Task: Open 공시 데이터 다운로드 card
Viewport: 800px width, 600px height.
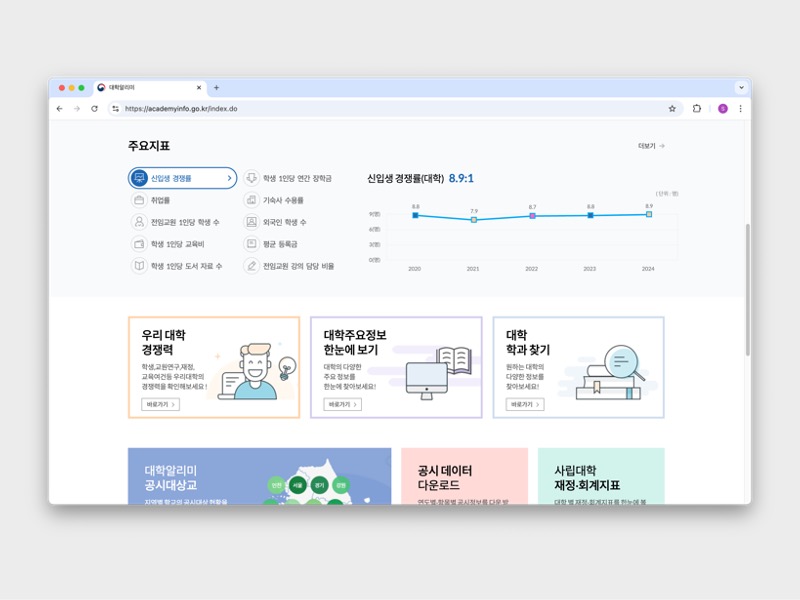Action: pyautogui.click(x=464, y=477)
